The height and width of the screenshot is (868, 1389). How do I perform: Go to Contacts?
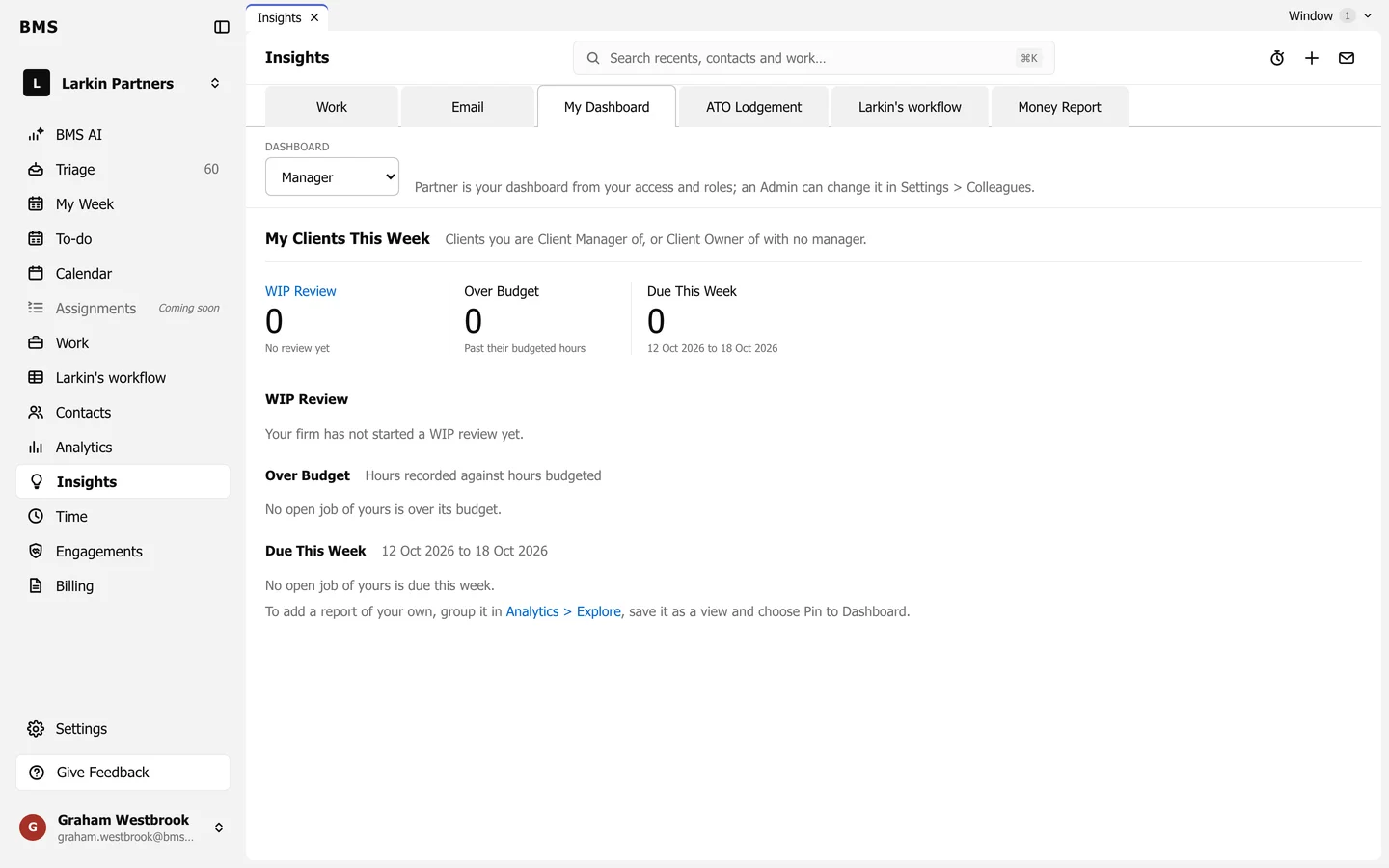point(123,413)
